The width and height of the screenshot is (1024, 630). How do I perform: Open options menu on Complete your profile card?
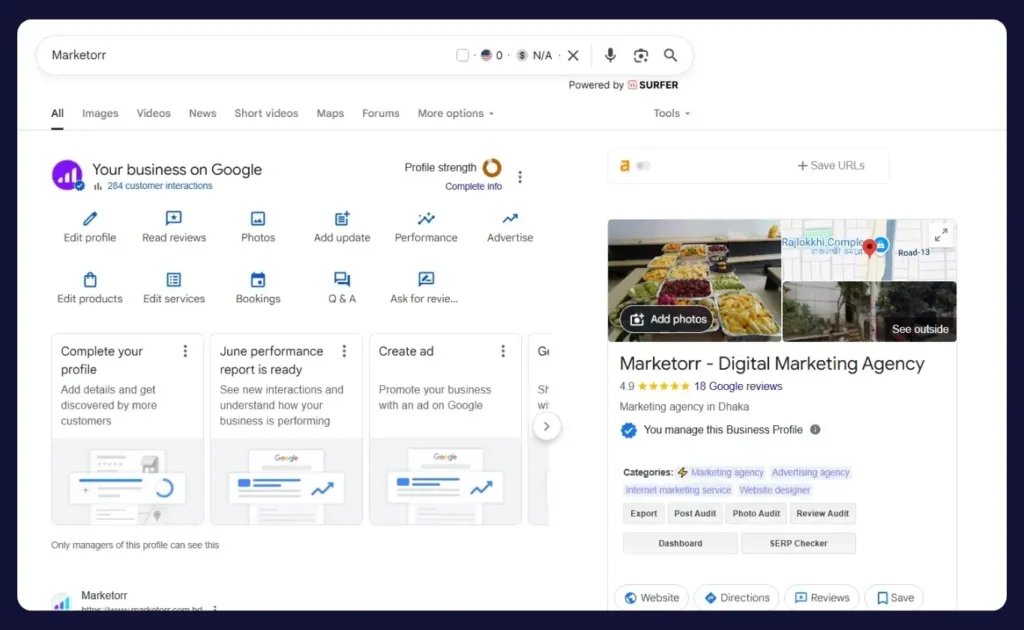coord(185,351)
